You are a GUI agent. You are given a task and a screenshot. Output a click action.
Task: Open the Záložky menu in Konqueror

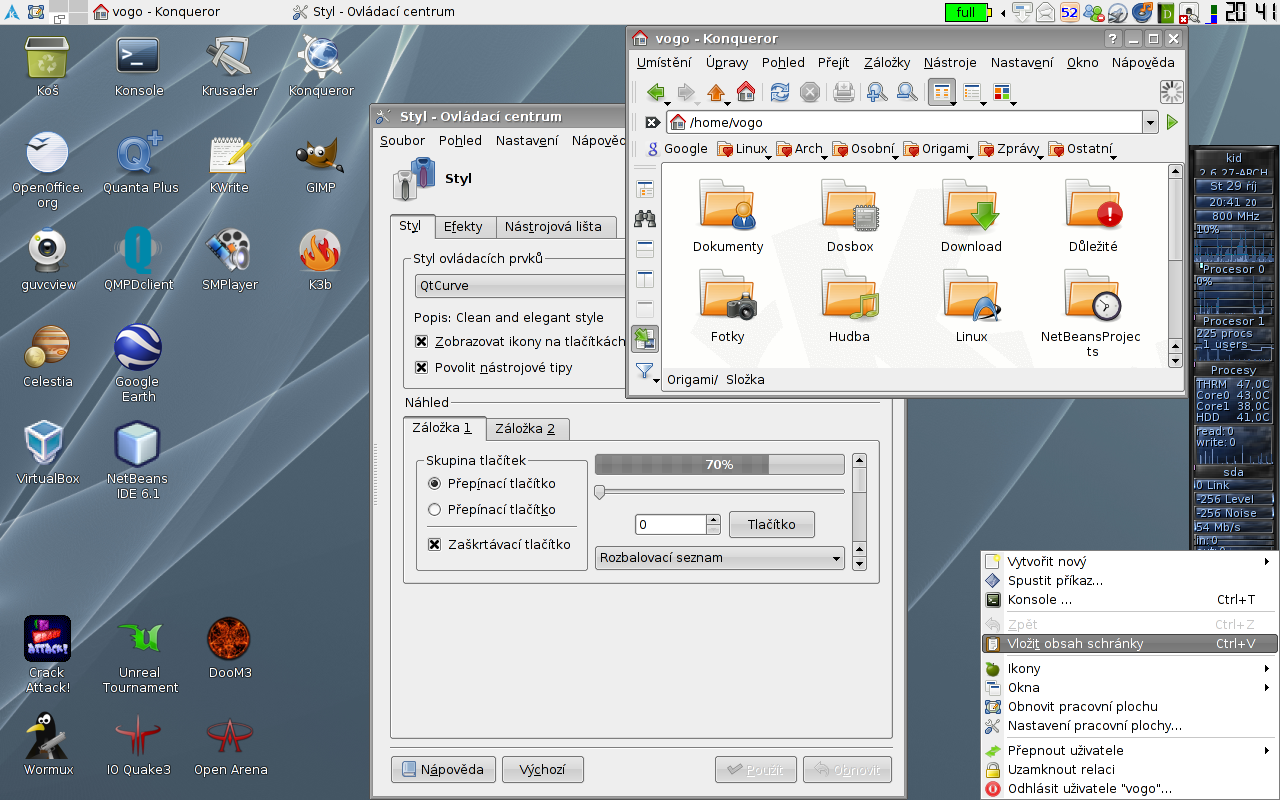click(886, 62)
